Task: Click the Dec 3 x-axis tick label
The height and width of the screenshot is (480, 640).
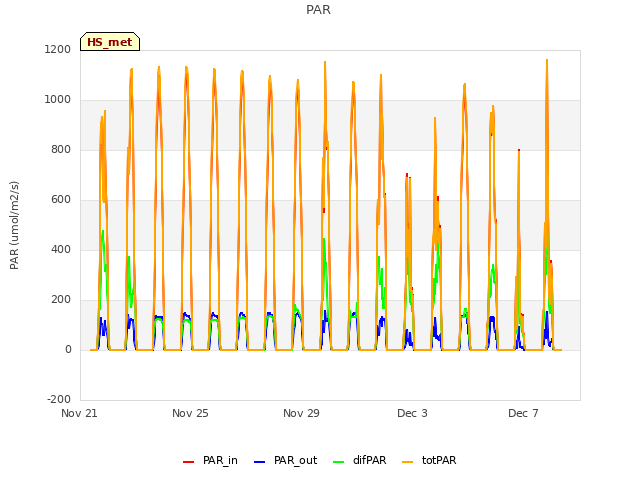Action: pyautogui.click(x=412, y=413)
